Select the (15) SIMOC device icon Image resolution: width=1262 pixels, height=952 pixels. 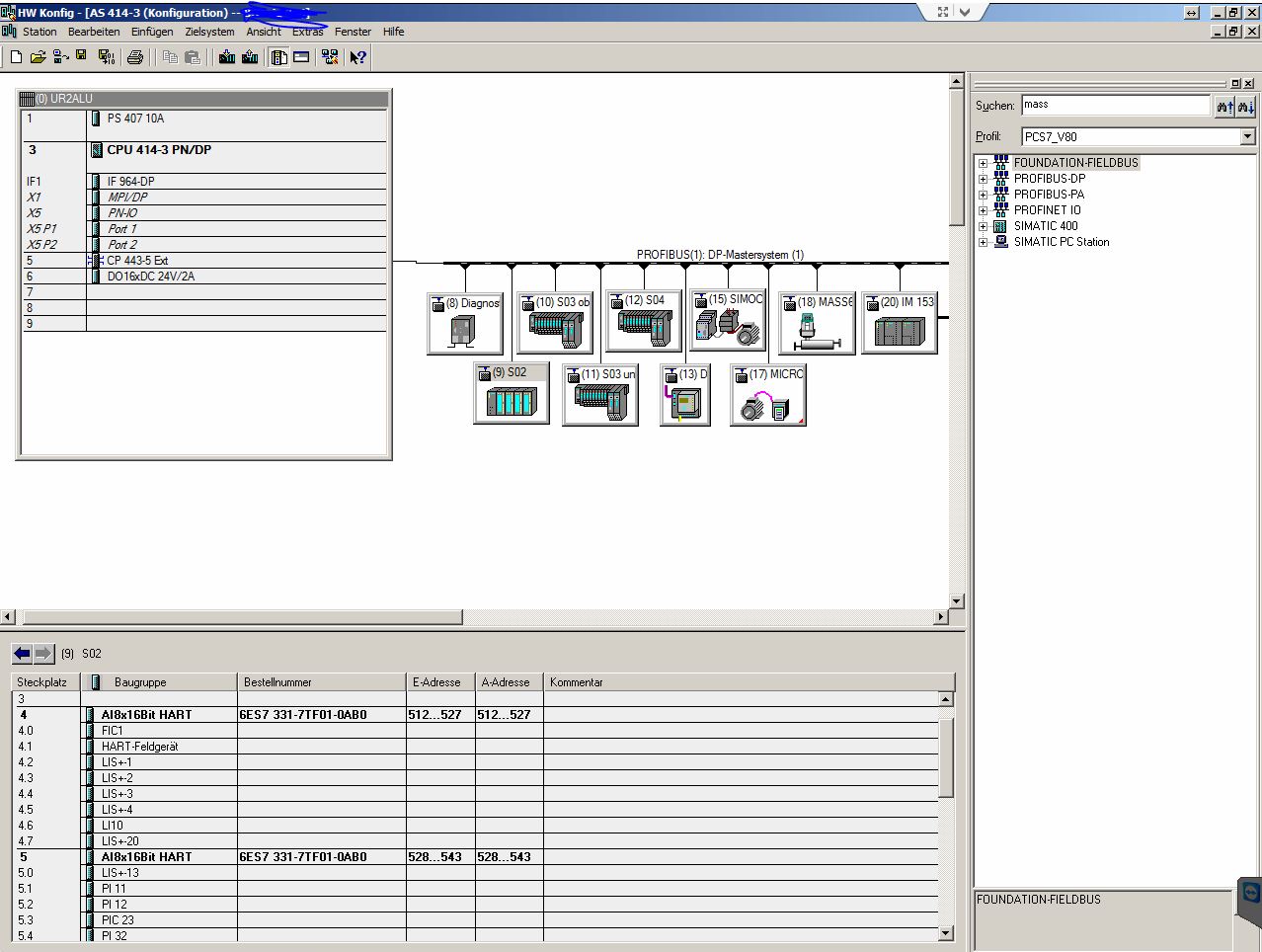click(728, 320)
